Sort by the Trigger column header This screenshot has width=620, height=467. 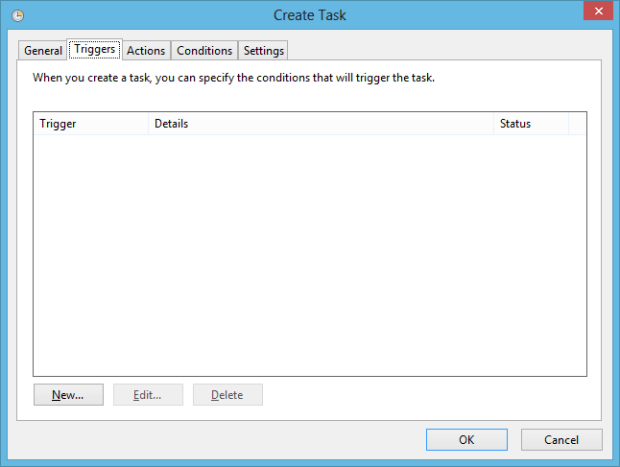91,123
